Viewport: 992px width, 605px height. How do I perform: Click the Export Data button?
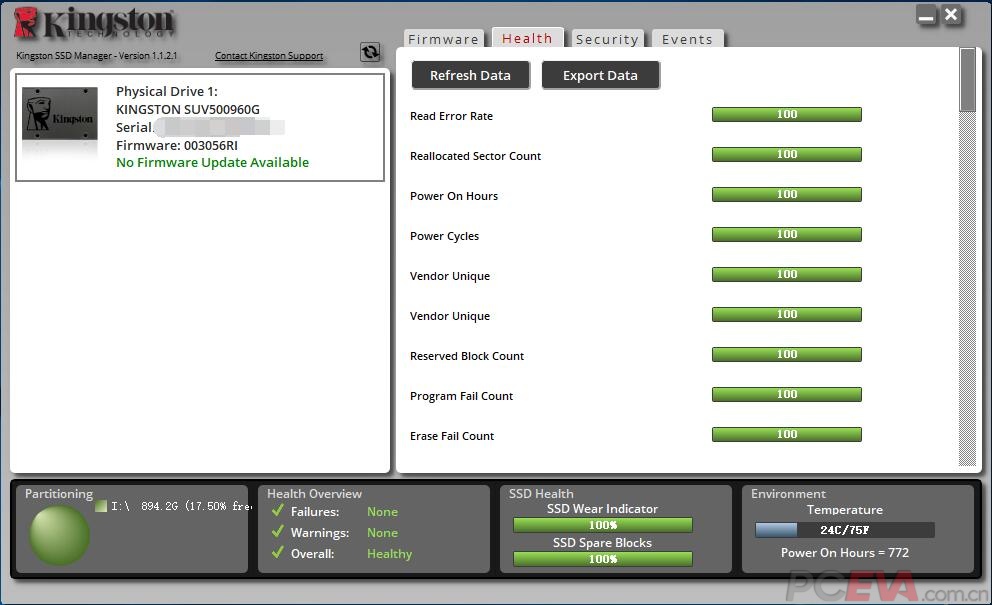point(600,75)
